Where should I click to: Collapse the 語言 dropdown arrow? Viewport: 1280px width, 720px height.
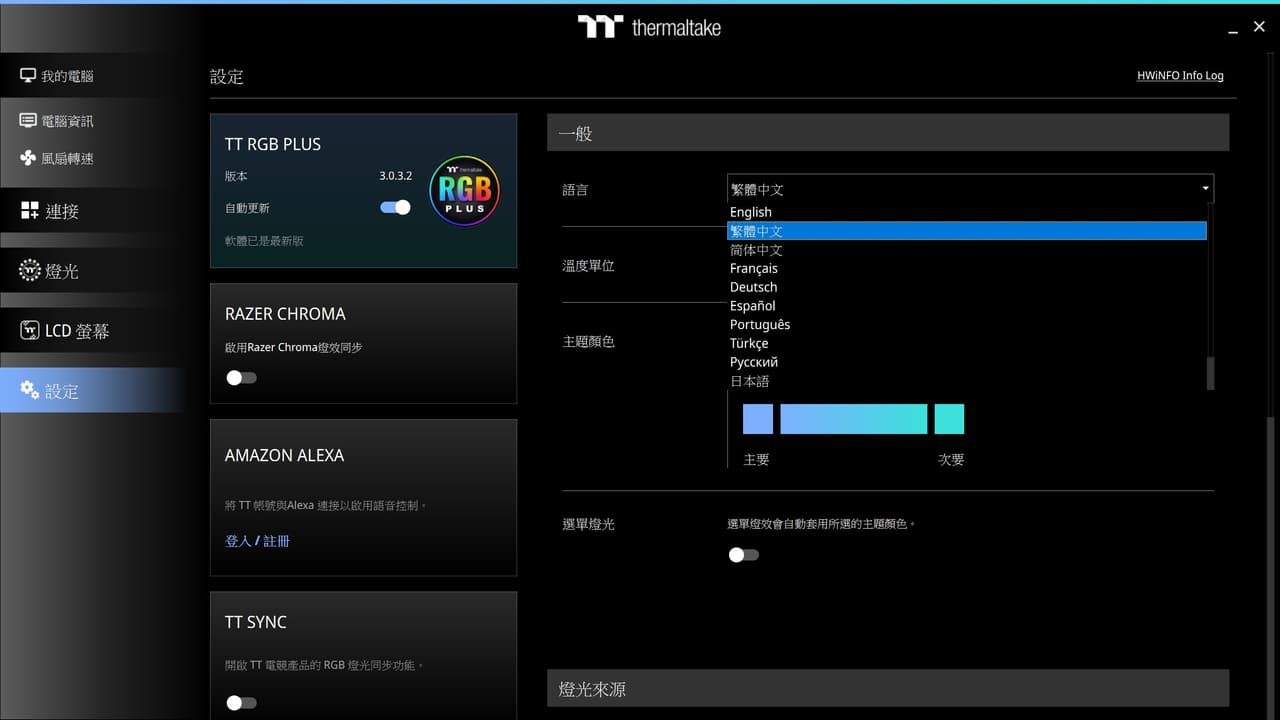(x=1205, y=188)
